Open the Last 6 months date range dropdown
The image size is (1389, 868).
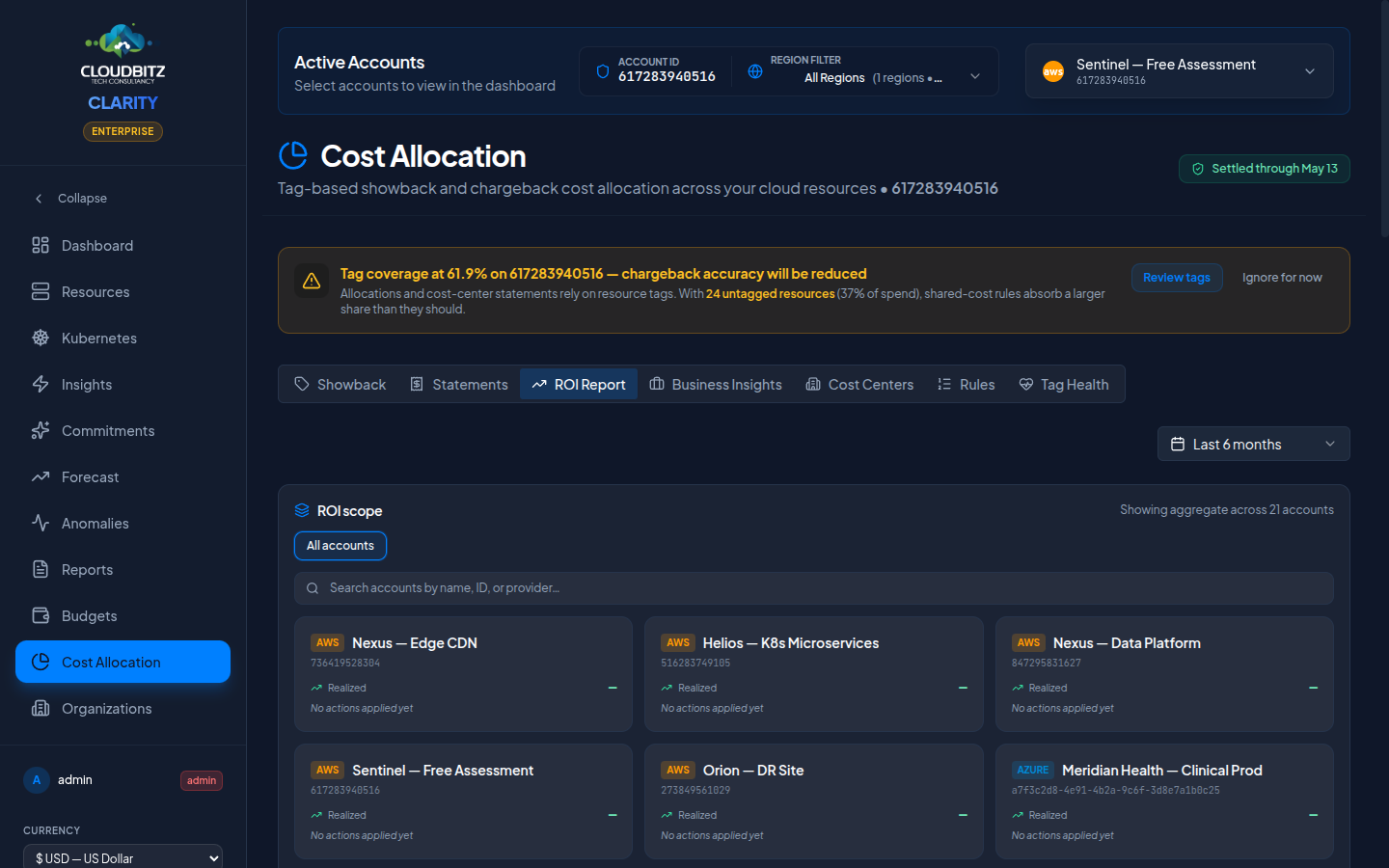1253,444
